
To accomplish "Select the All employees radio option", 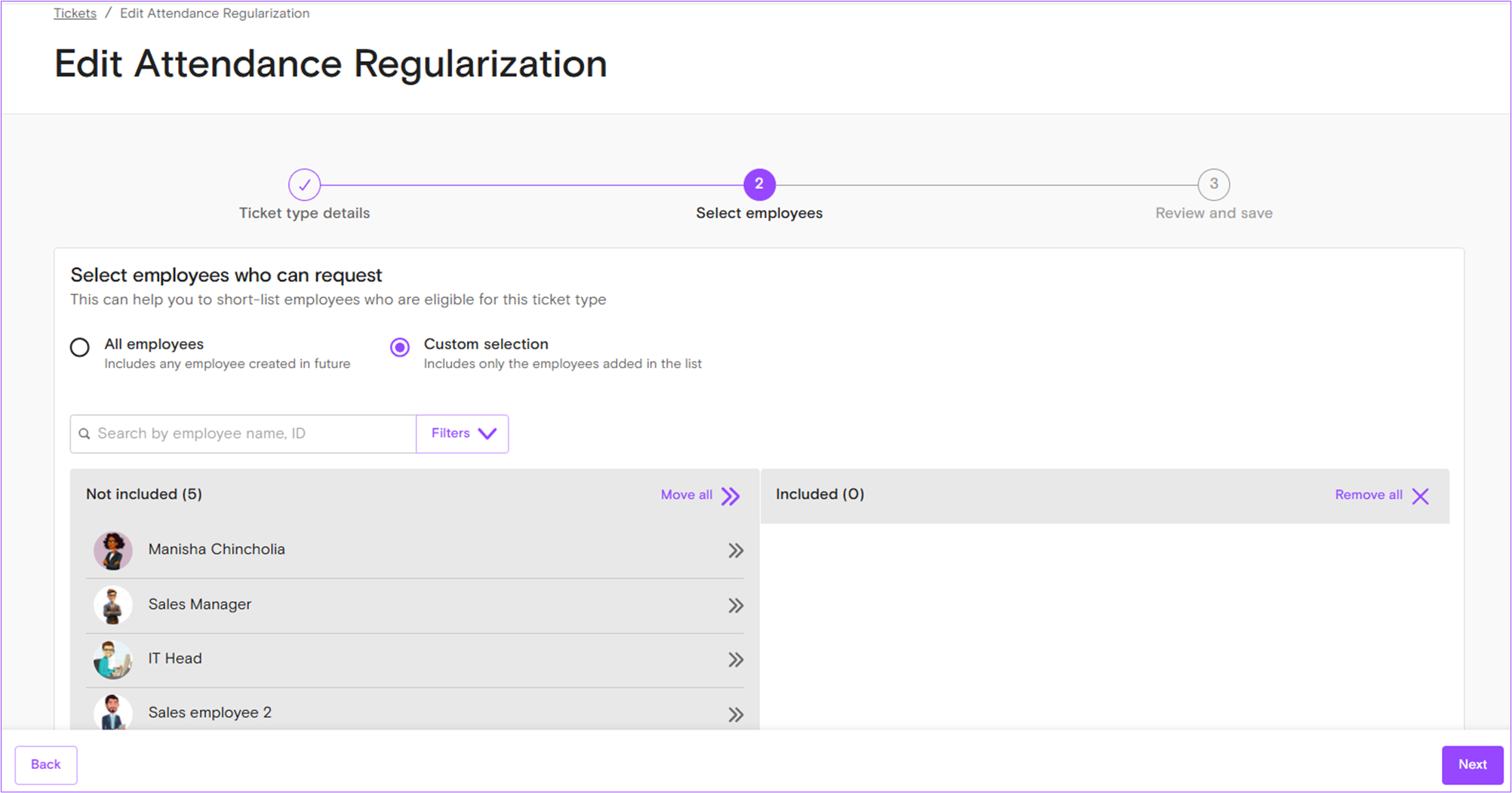I will pos(80,347).
